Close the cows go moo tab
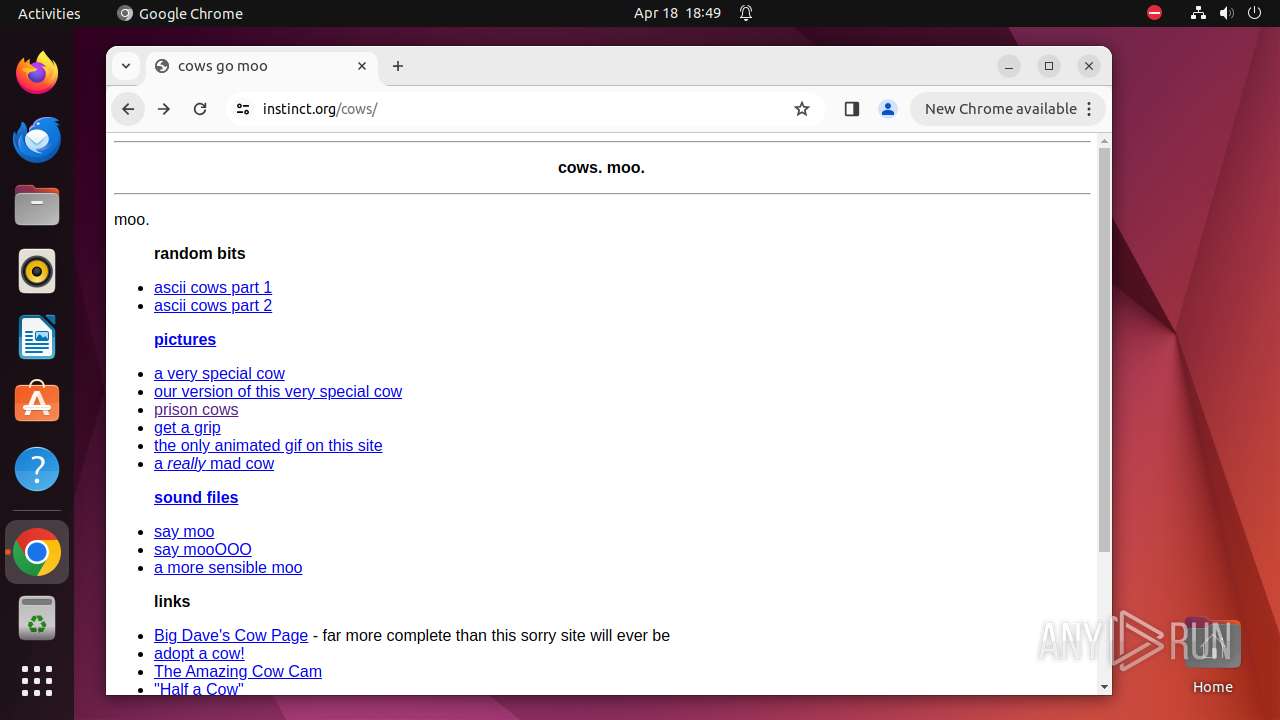This screenshot has height=720, width=1280. pos(362,66)
